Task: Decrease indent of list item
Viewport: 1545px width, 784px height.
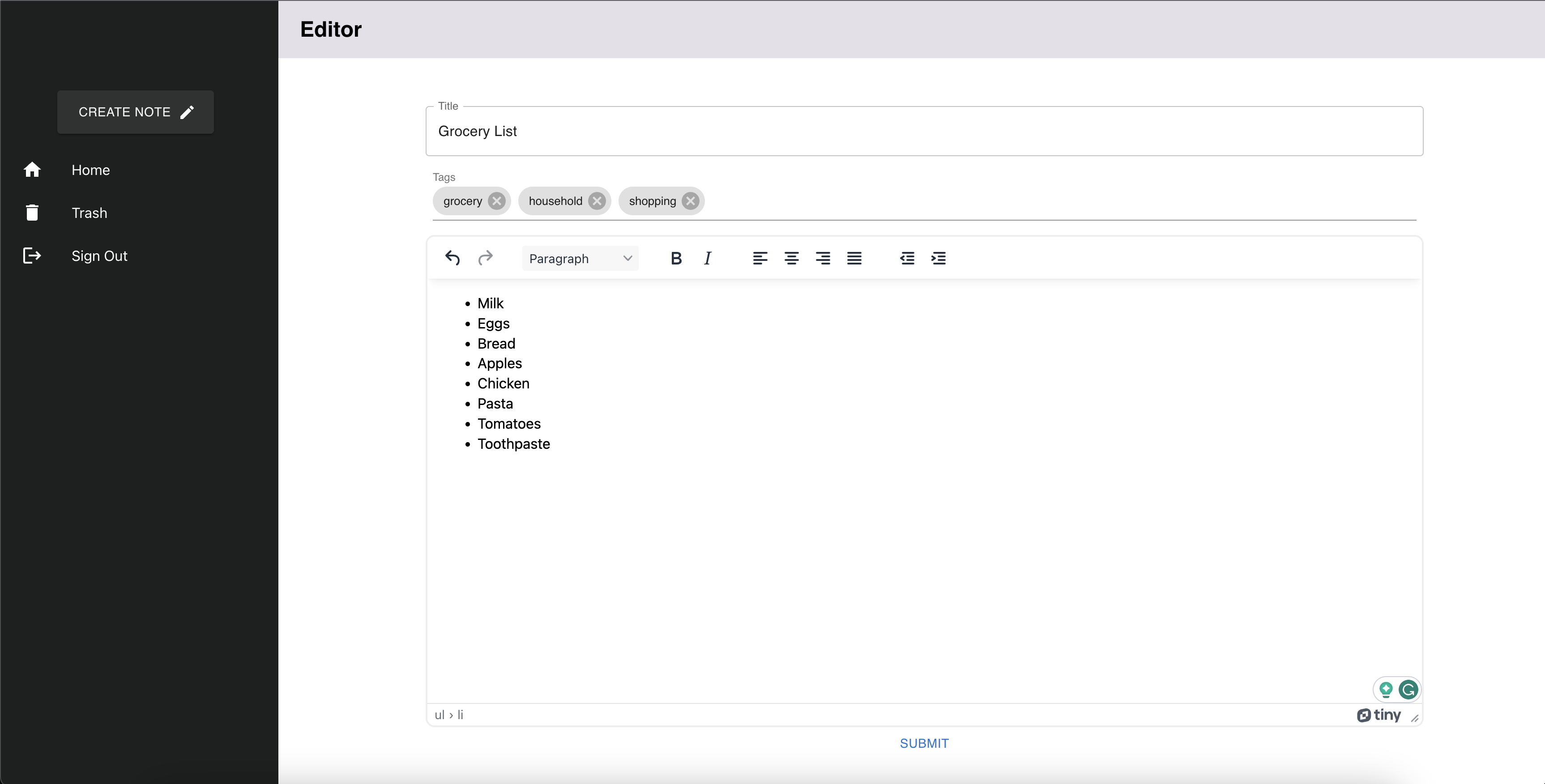Action: click(x=907, y=258)
